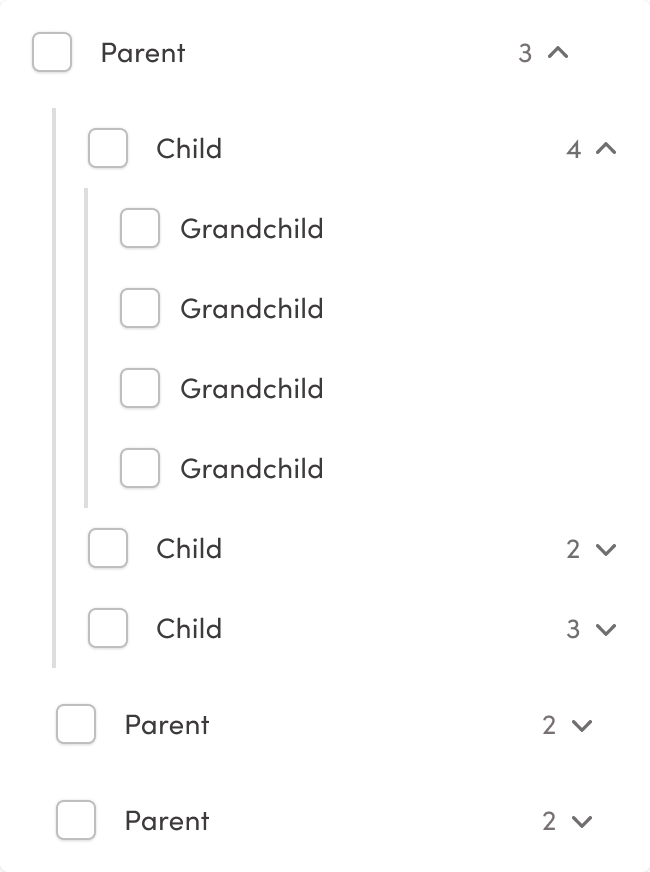Expand the Child item showing count 2

click(604, 548)
